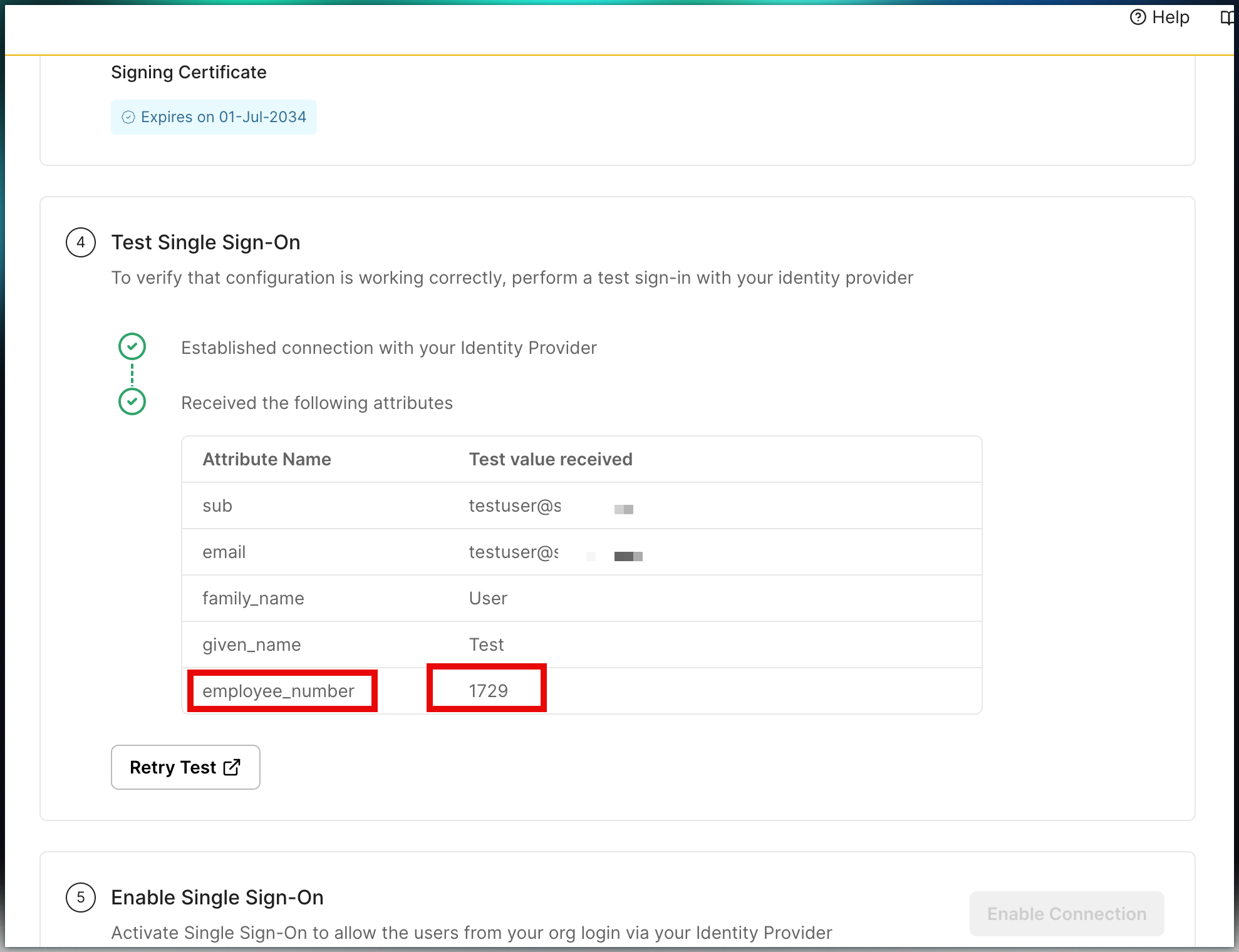Click the Help question mark icon
The height and width of the screenshot is (952, 1239).
[1138, 18]
